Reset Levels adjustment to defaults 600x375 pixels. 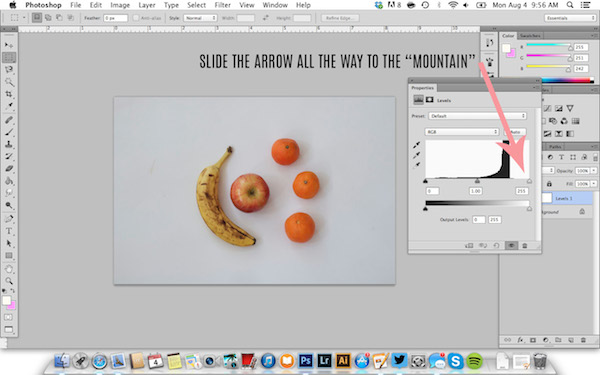(496, 246)
